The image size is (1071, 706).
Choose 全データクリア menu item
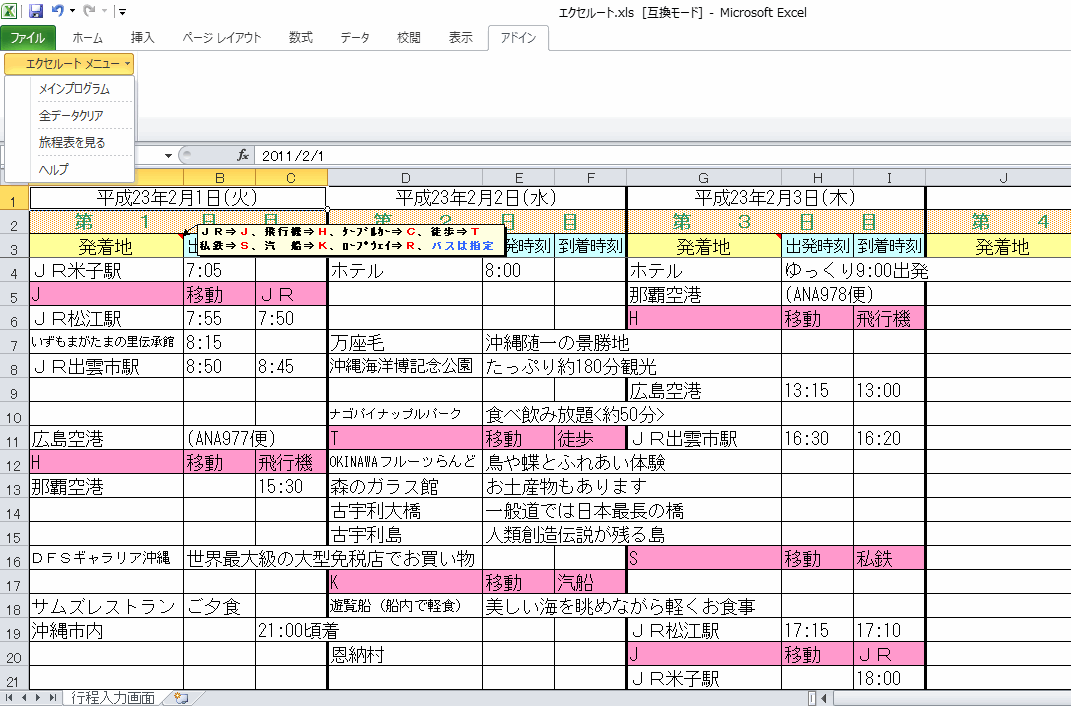[71, 115]
